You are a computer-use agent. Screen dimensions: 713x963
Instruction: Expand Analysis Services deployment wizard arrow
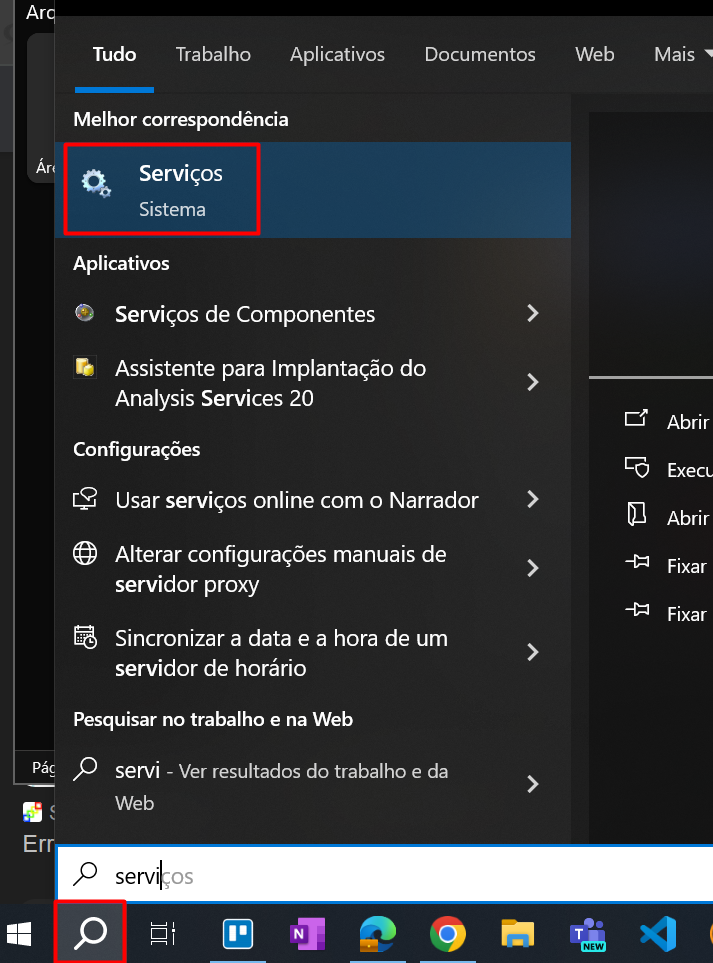click(533, 382)
